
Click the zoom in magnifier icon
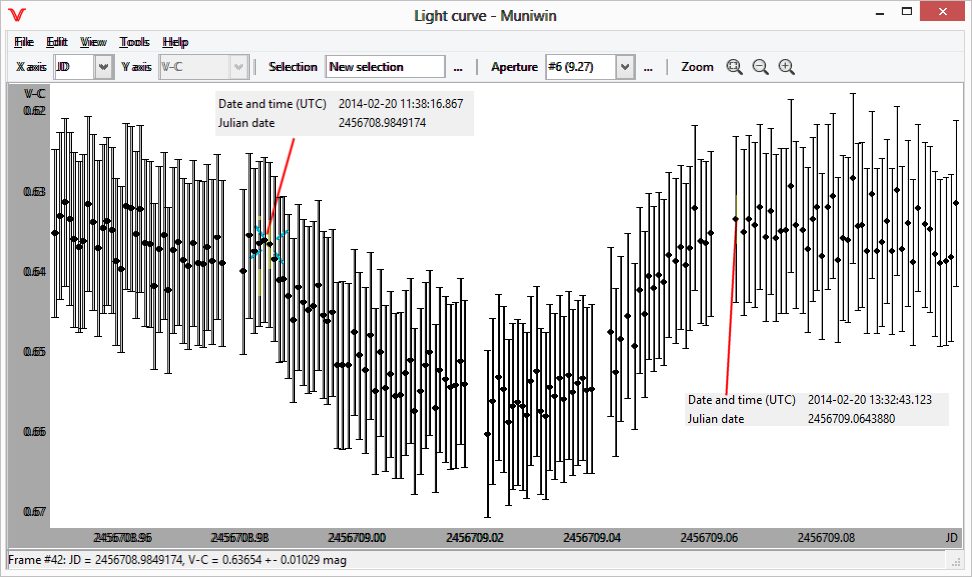click(787, 67)
